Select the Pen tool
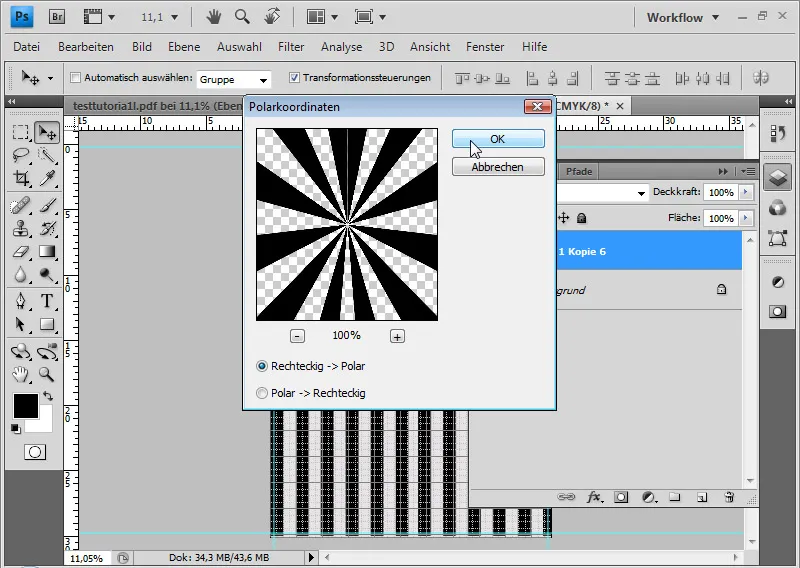 (20, 301)
